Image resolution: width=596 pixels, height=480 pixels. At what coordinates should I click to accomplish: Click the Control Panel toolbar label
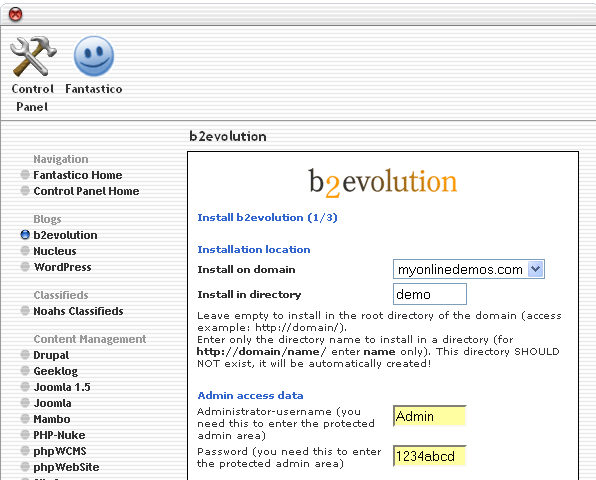click(x=32, y=98)
